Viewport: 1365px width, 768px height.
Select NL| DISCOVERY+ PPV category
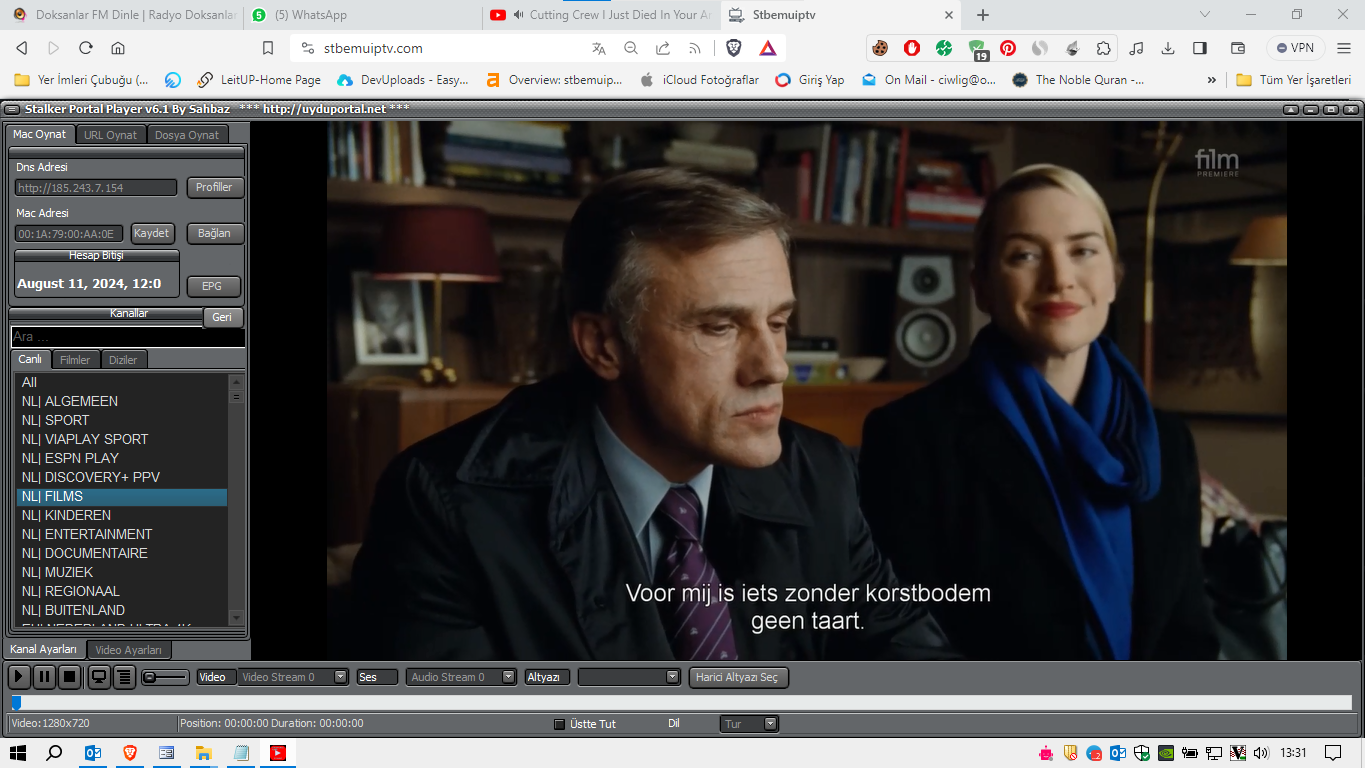pyautogui.click(x=122, y=477)
